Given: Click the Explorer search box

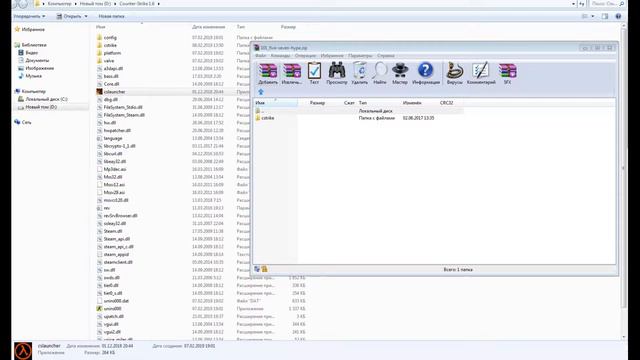Looking at the screenshot, I should tap(607, 4).
